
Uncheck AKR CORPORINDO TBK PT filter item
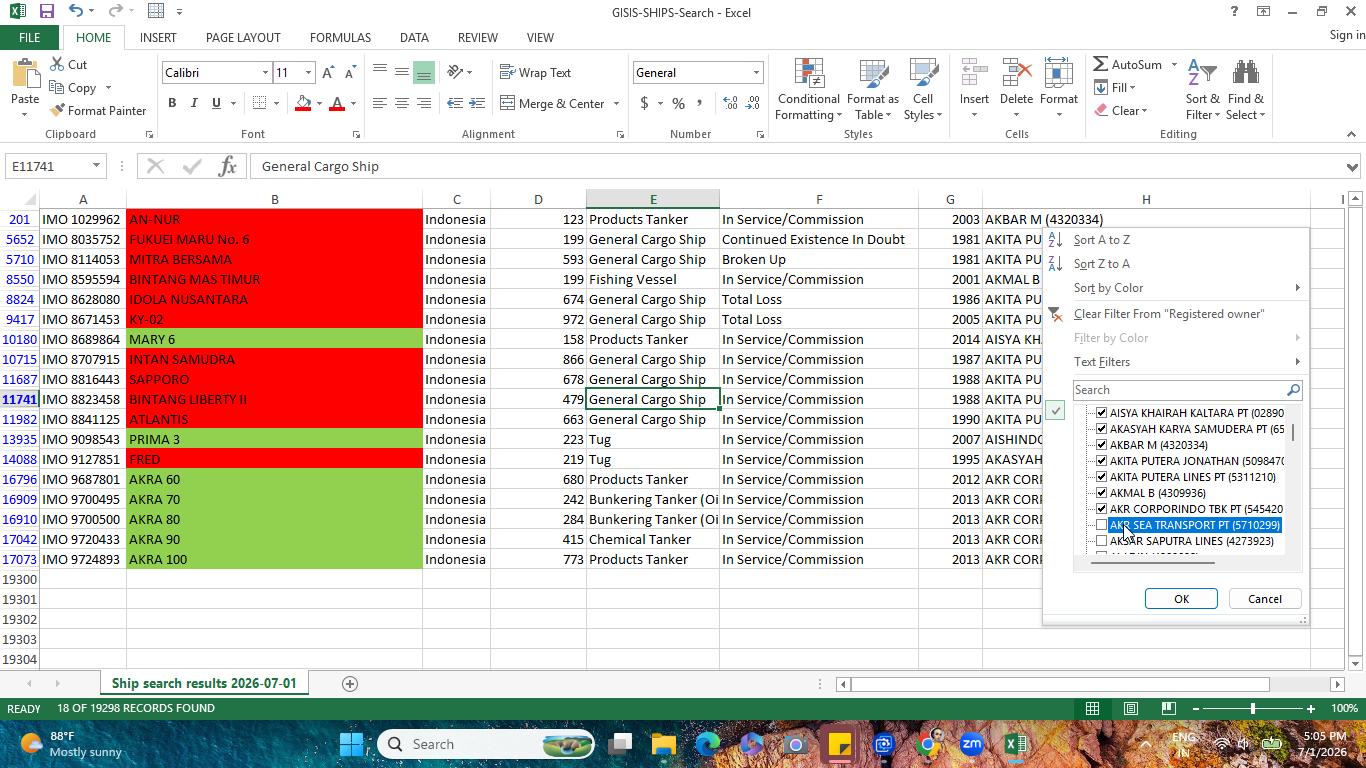coord(1102,509)
